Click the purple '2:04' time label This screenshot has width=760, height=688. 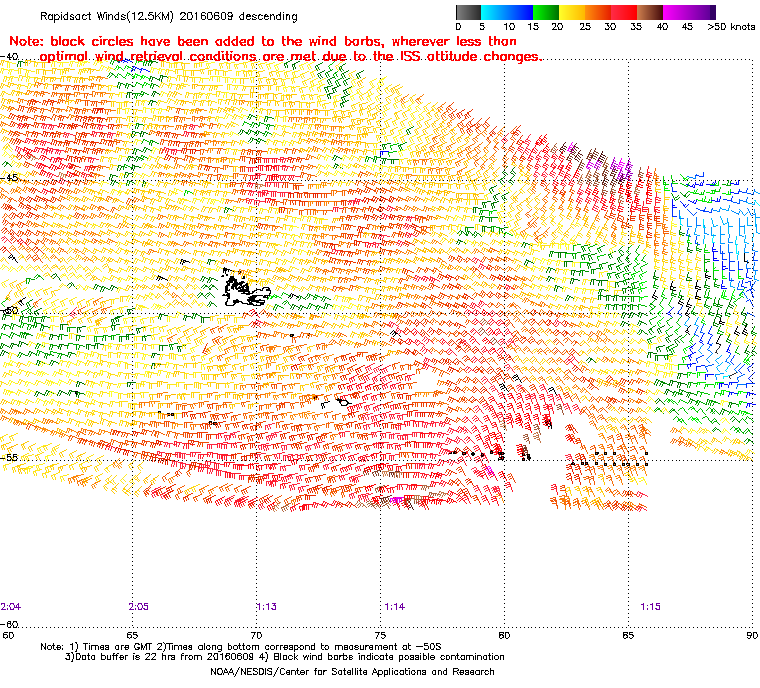click(x=11, y=607)
